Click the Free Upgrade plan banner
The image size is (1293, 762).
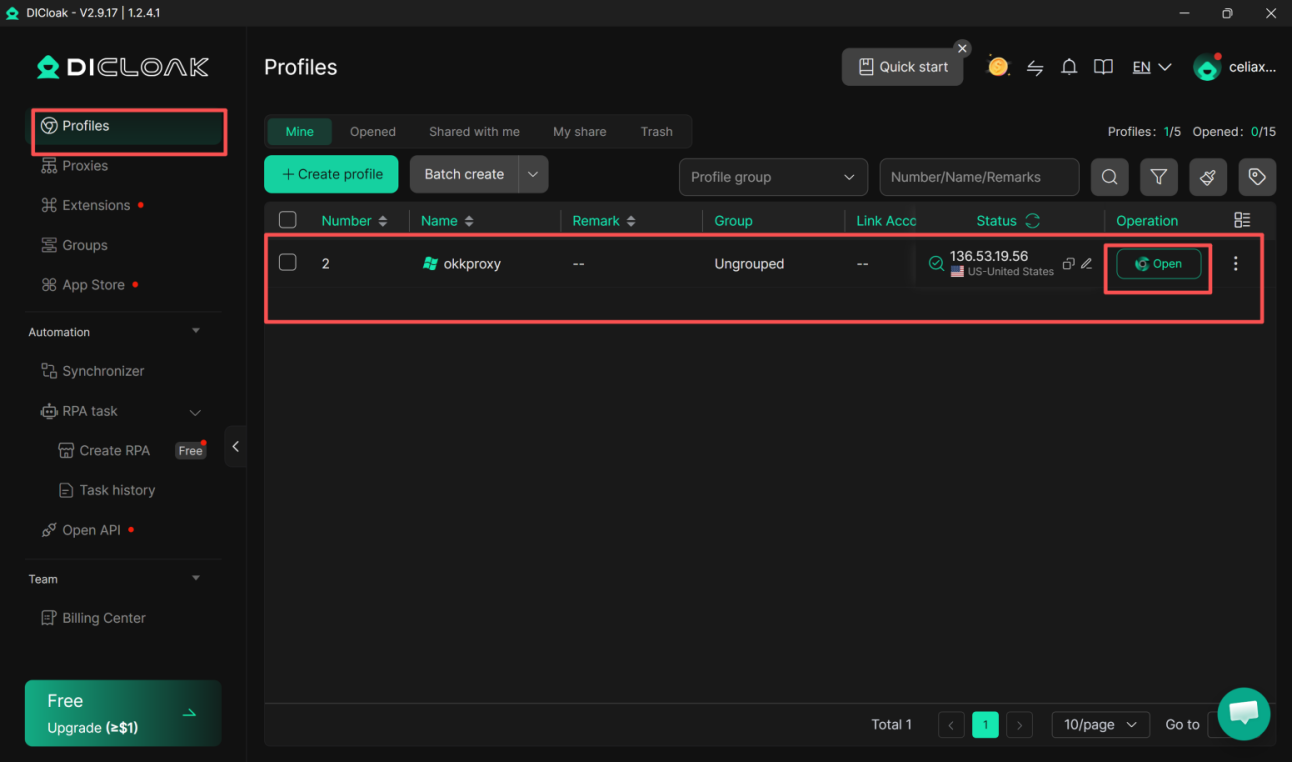[123, 713]
